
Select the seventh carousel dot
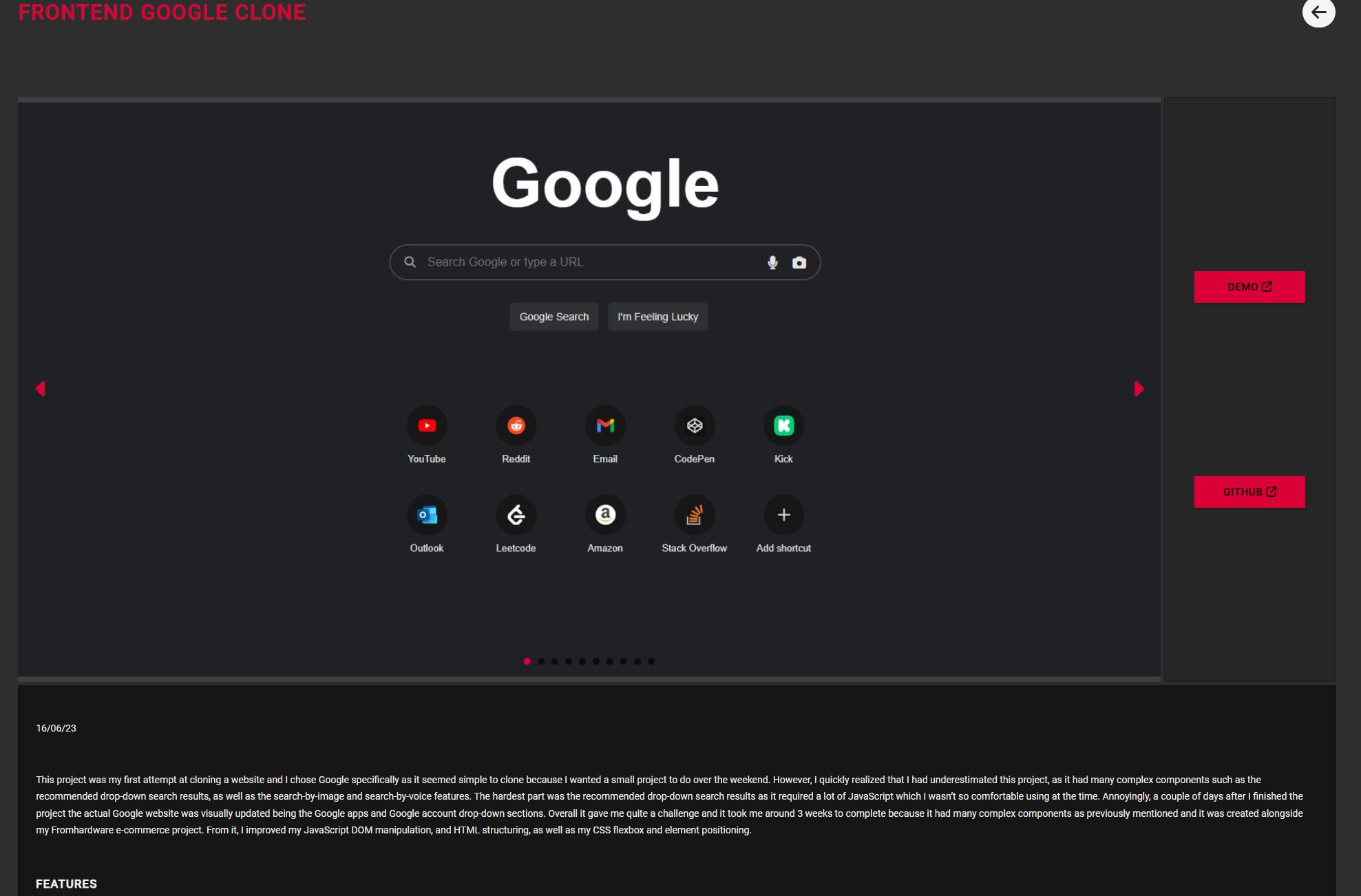610,661
